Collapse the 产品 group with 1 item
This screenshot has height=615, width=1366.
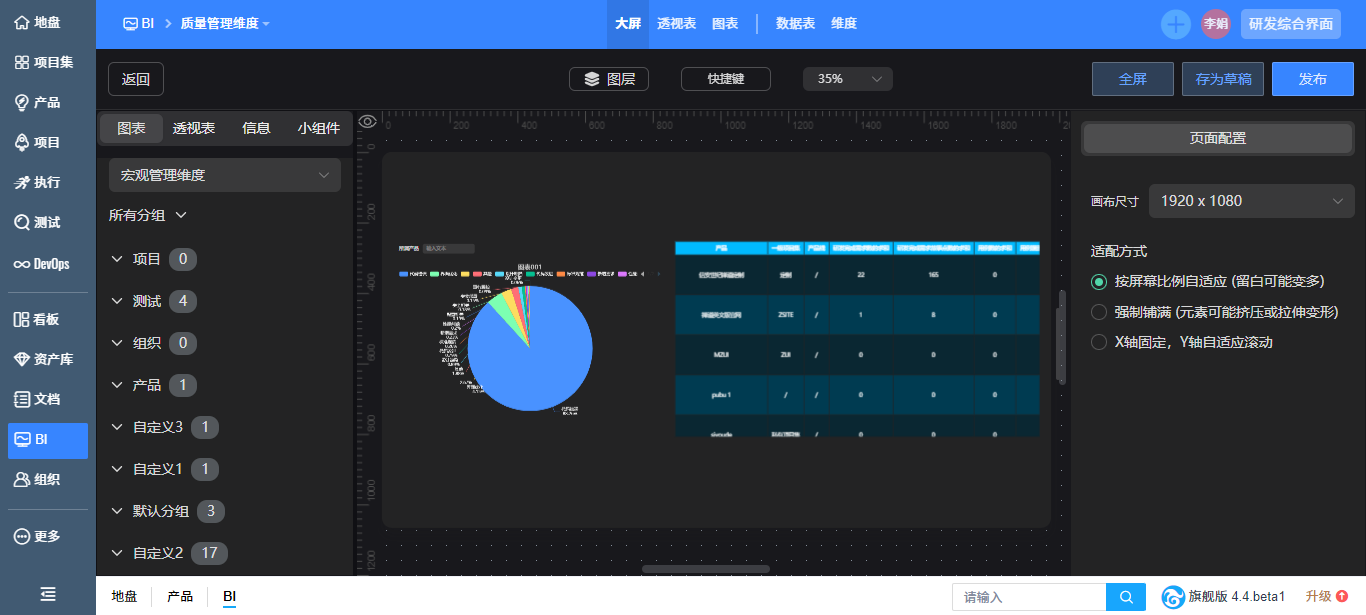117,385
